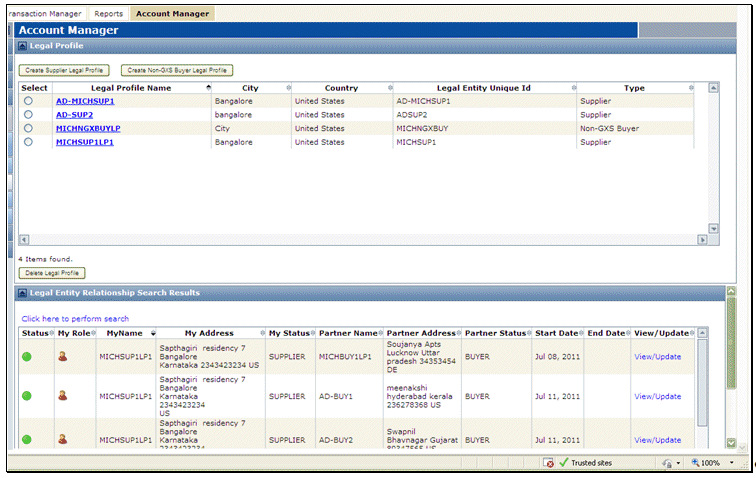The image size is (756, 478).
Task: Click role person icon in AD-BUY1 row
Action: pos(63,396)
